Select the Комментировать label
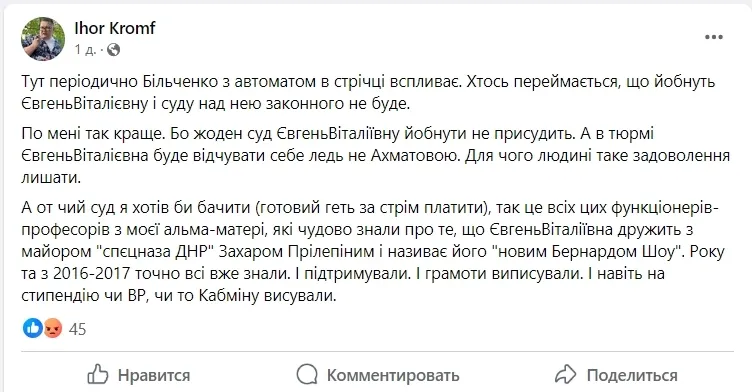The height and width of the screenshot is (392, 752). pyautogui.click(x=393, y=375)
